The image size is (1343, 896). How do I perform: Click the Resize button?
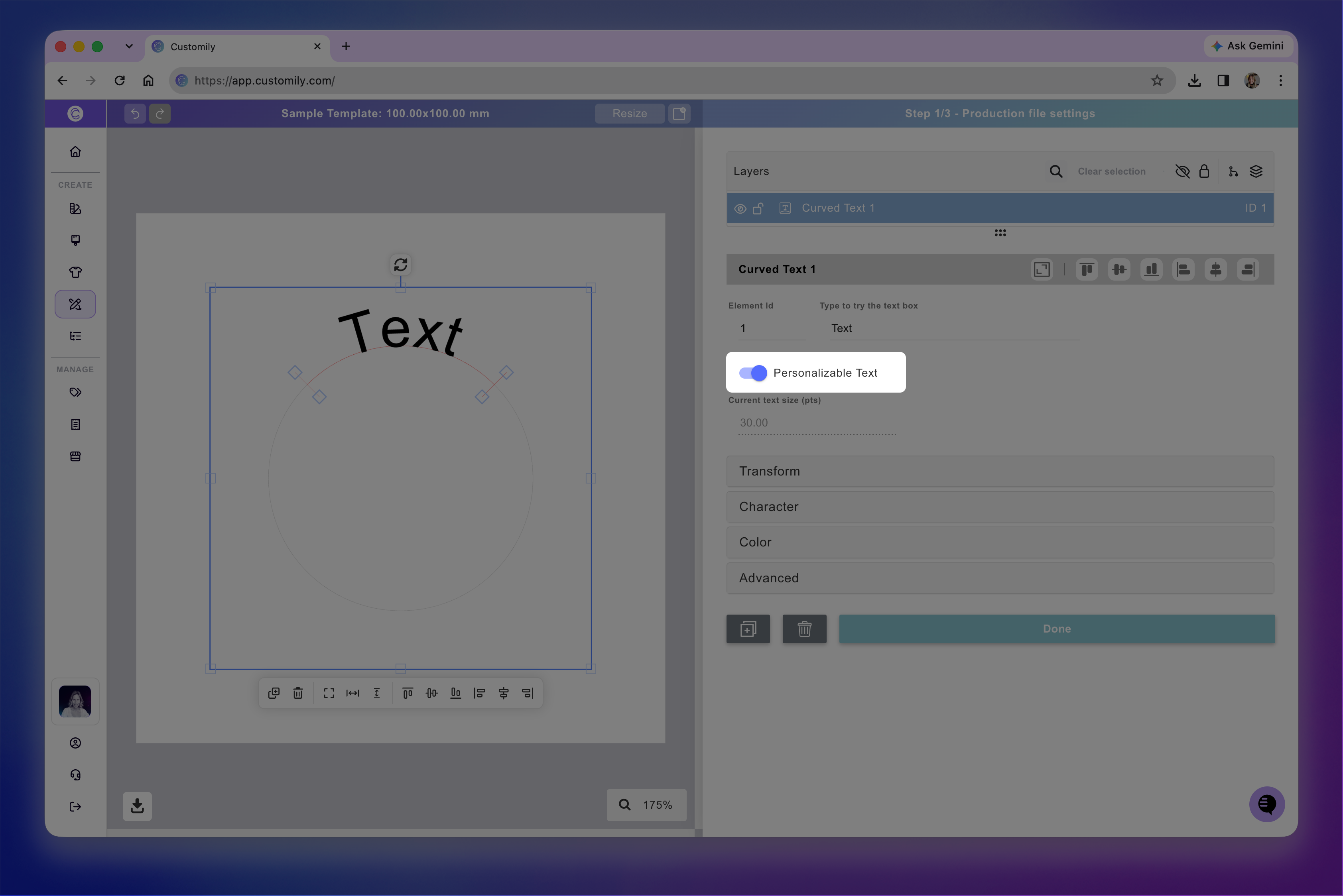pyautogui.click(x=630, y=113)
